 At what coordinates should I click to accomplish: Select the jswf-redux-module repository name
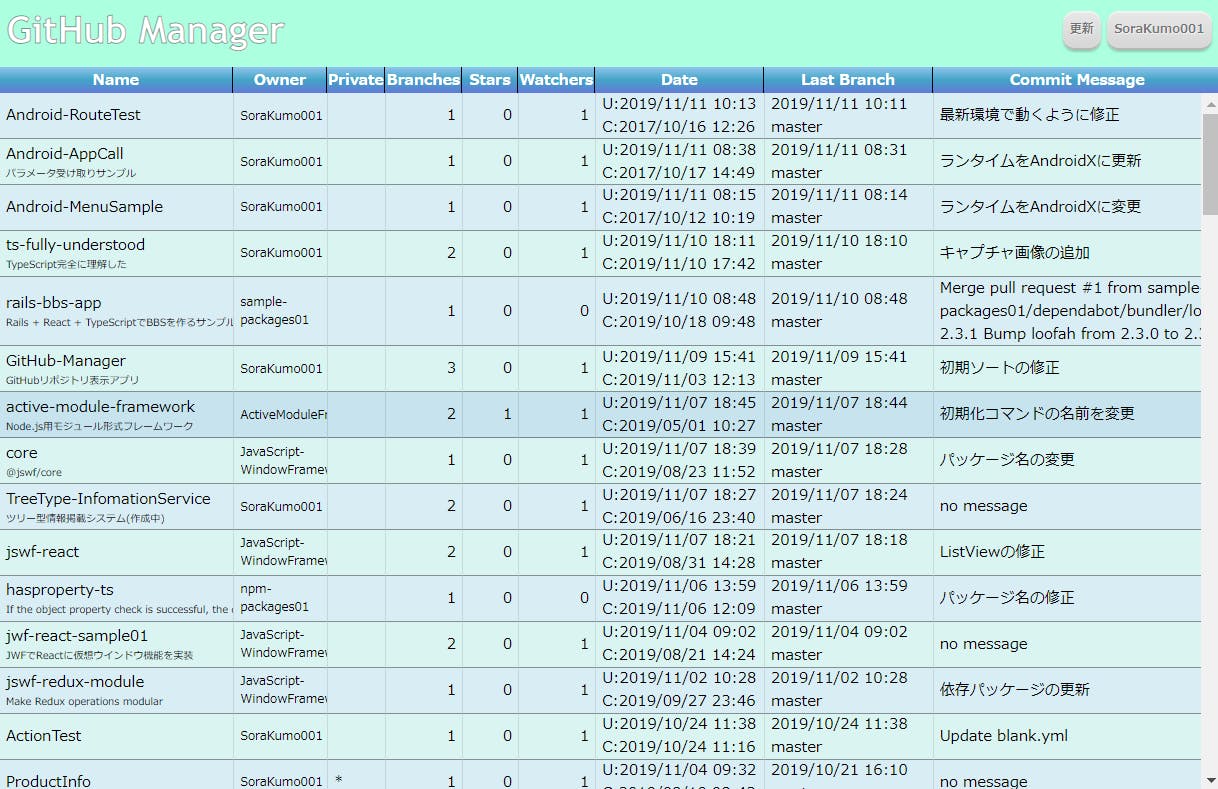coord(75,682)
